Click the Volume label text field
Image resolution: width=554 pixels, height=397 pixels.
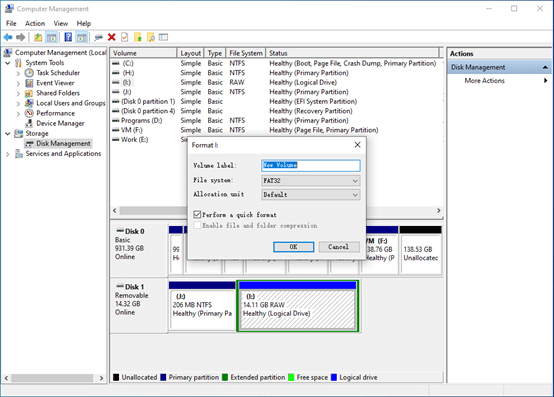[x=311, y=165]
